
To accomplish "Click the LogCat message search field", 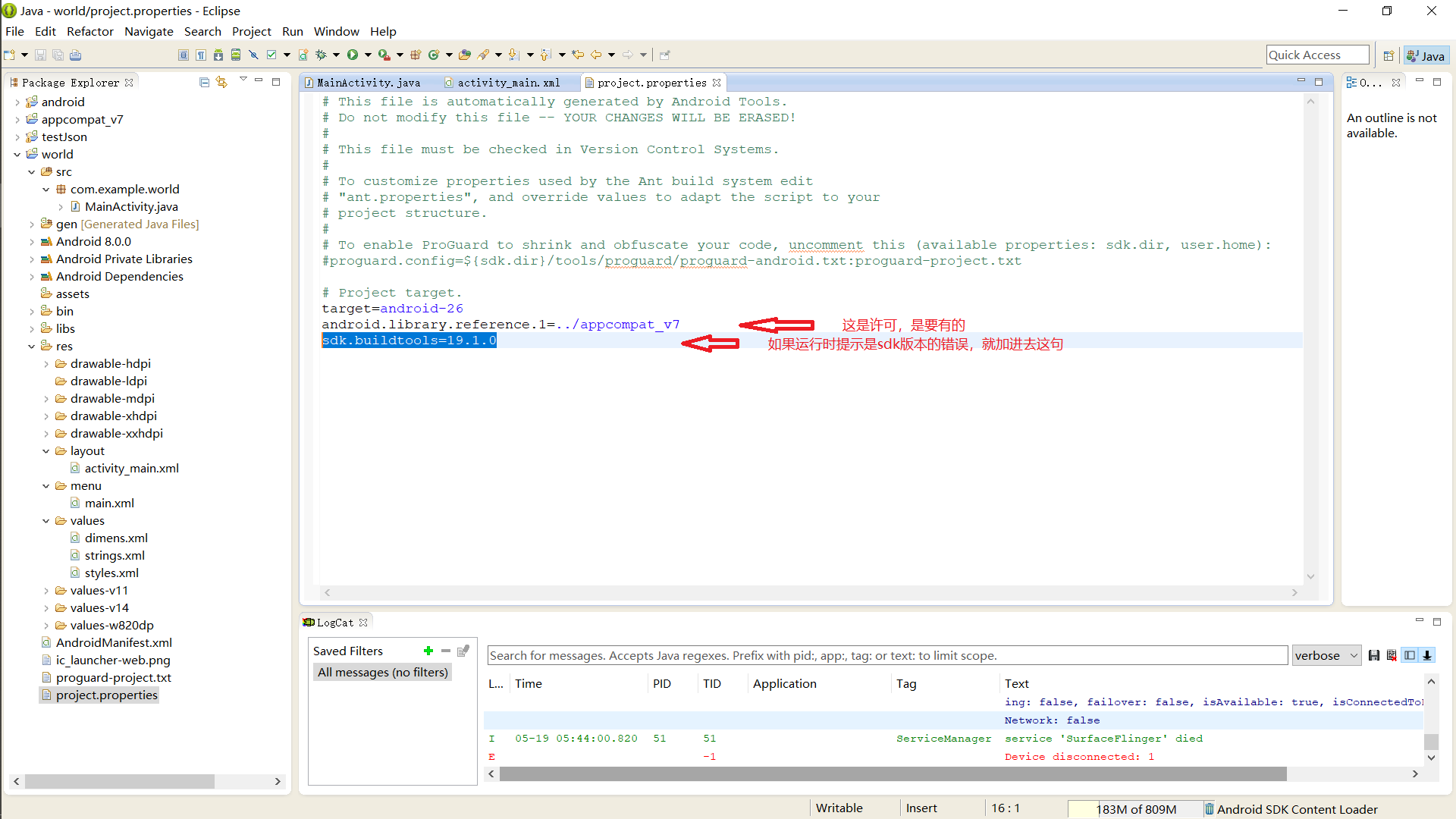I will 886,655.
